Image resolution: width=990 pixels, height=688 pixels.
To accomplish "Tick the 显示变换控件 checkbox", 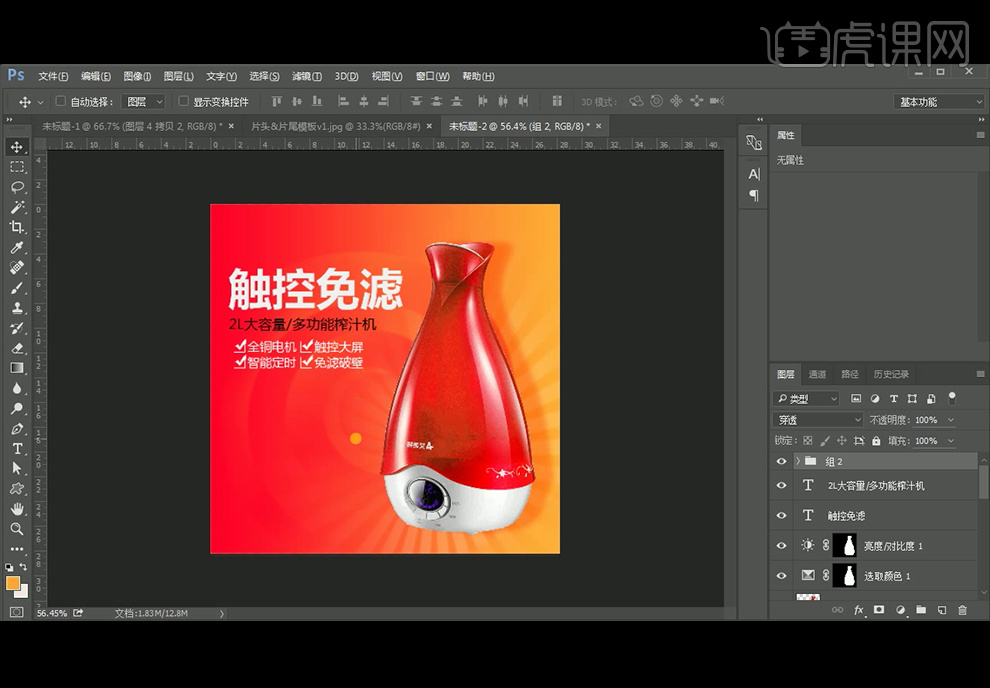I will (183, 101).
